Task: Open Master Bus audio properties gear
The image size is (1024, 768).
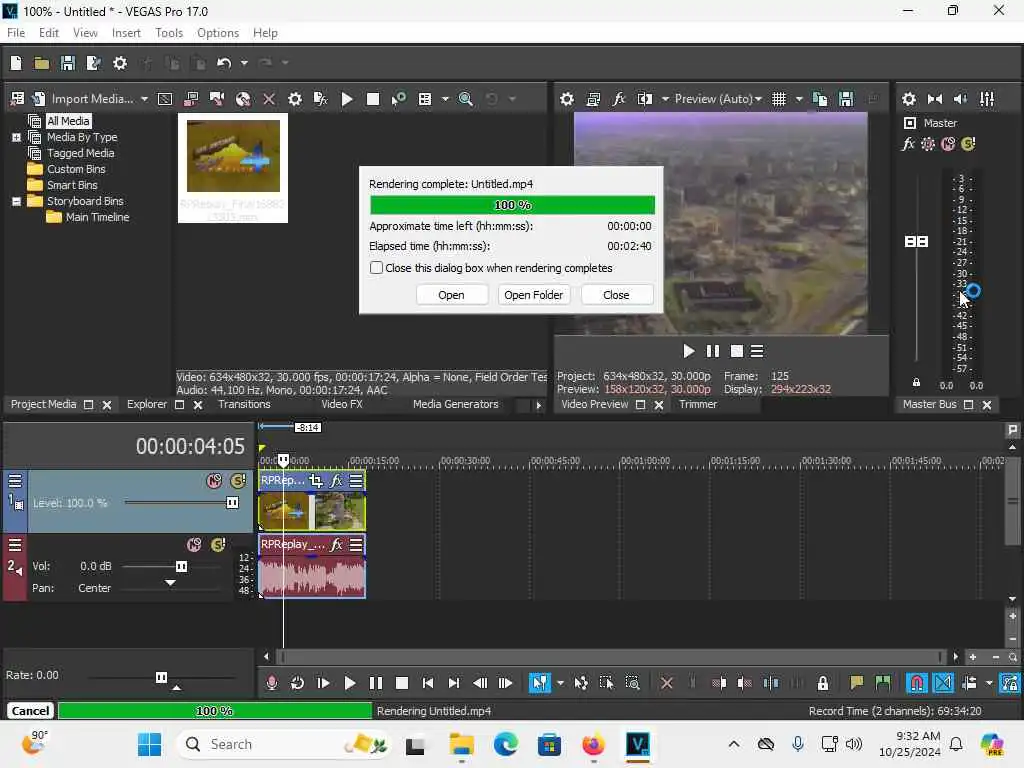Action: coord(908,99)
